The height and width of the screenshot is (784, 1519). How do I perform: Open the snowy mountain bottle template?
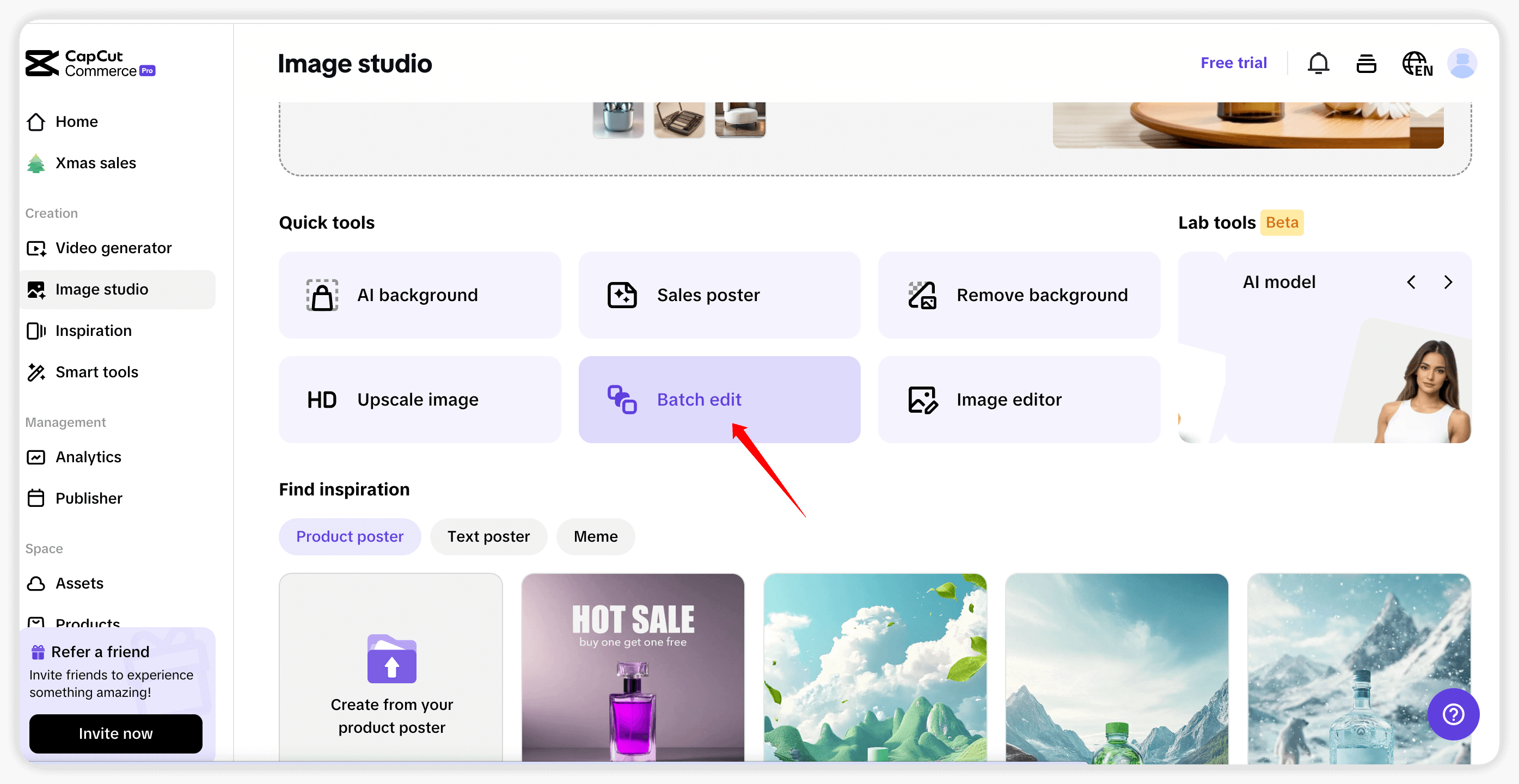1358,669
